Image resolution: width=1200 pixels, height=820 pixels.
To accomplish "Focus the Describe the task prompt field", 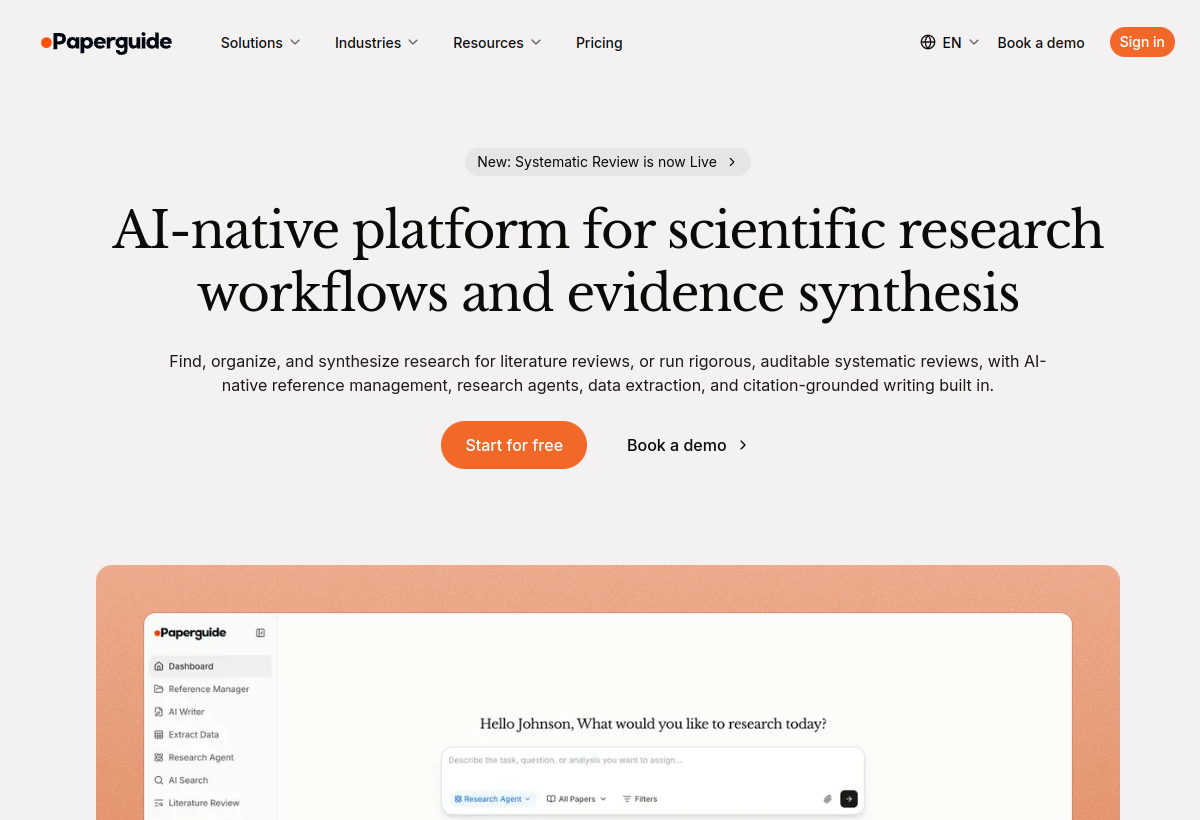I will pos(653,761).
